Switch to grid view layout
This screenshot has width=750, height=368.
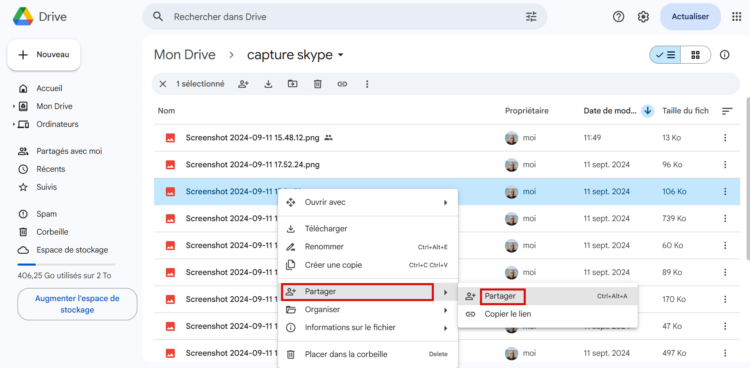695,55
